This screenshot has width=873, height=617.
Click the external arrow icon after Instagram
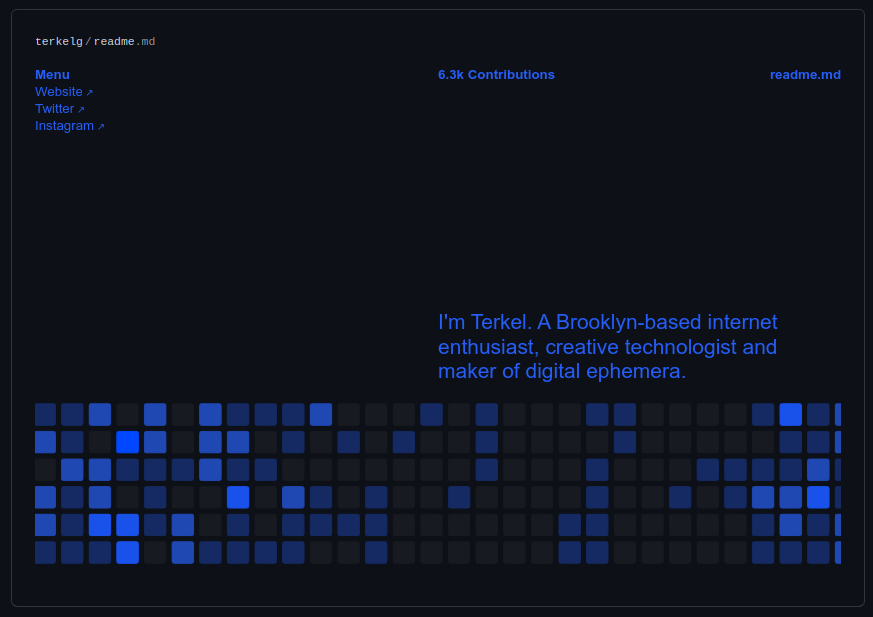[101, 127]
